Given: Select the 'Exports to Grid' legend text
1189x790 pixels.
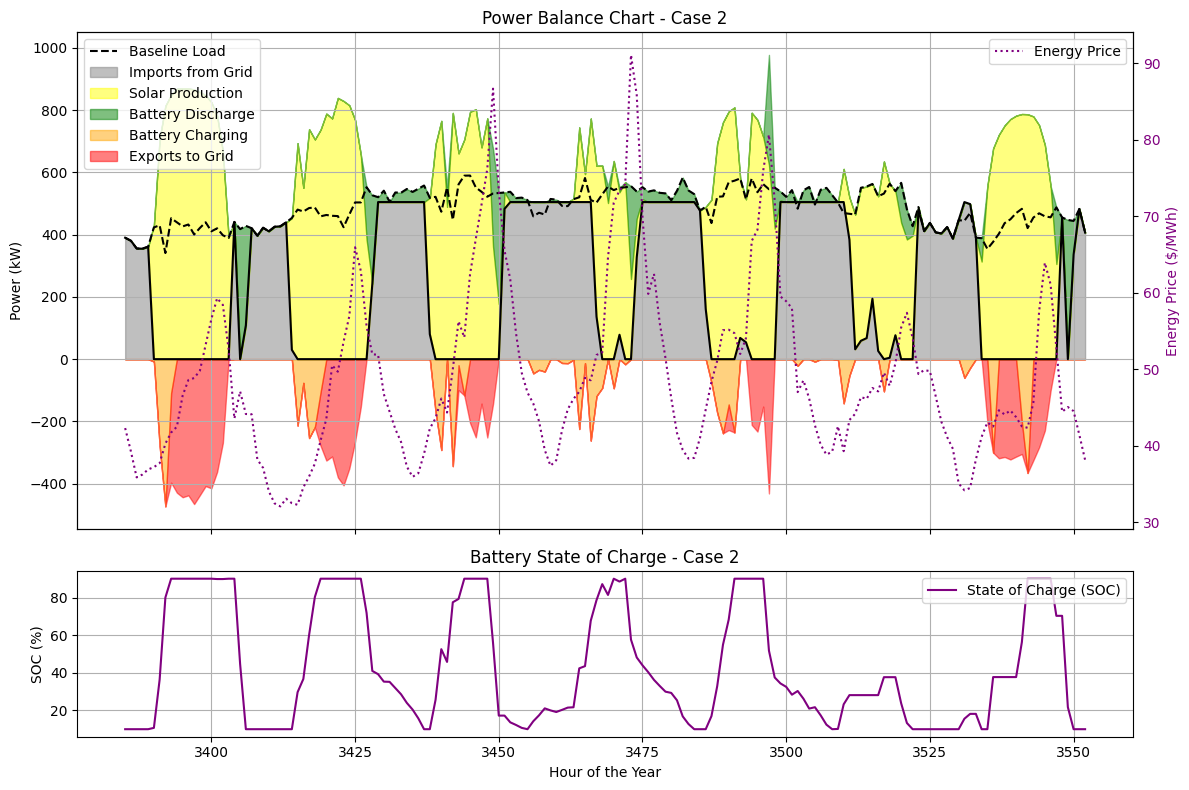Looking at the screenshot, I should (x=181, y=156).
